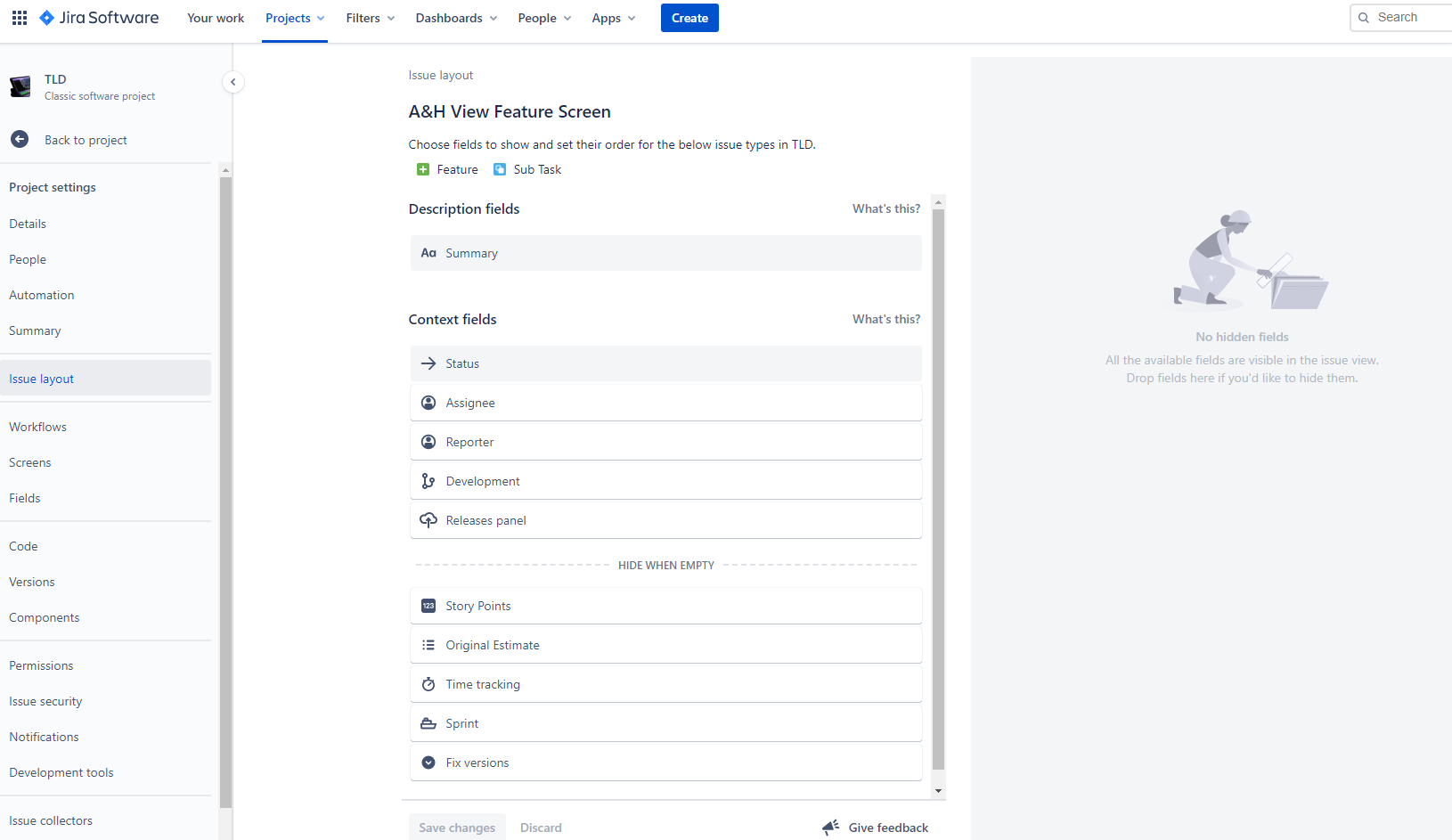This screenshot has height=840, width=1452.
Task: Click the field list vertical scrollbar
Action: [938, 488]
